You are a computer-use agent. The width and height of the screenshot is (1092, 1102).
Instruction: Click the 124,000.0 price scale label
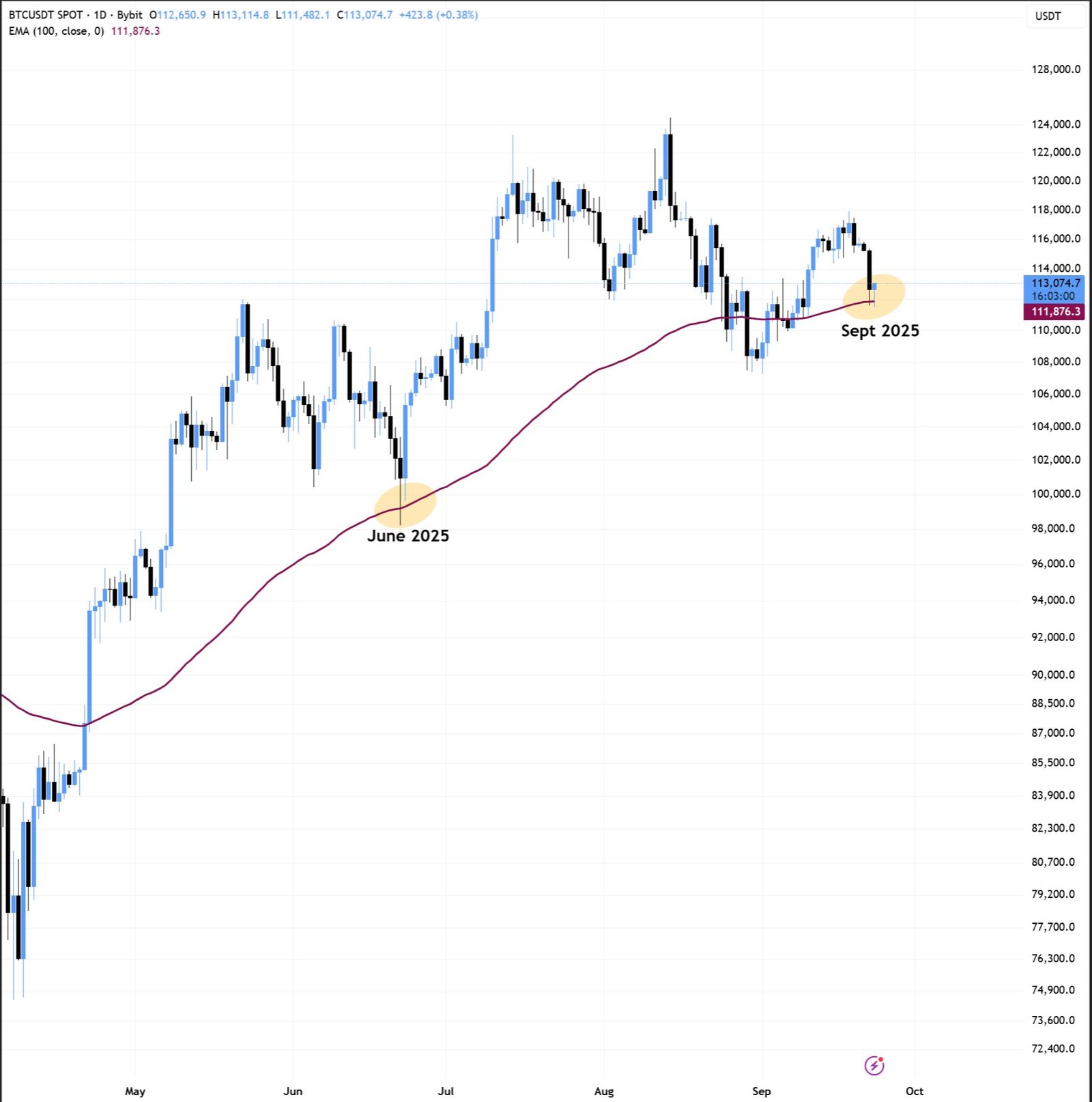coord(1055,124)
